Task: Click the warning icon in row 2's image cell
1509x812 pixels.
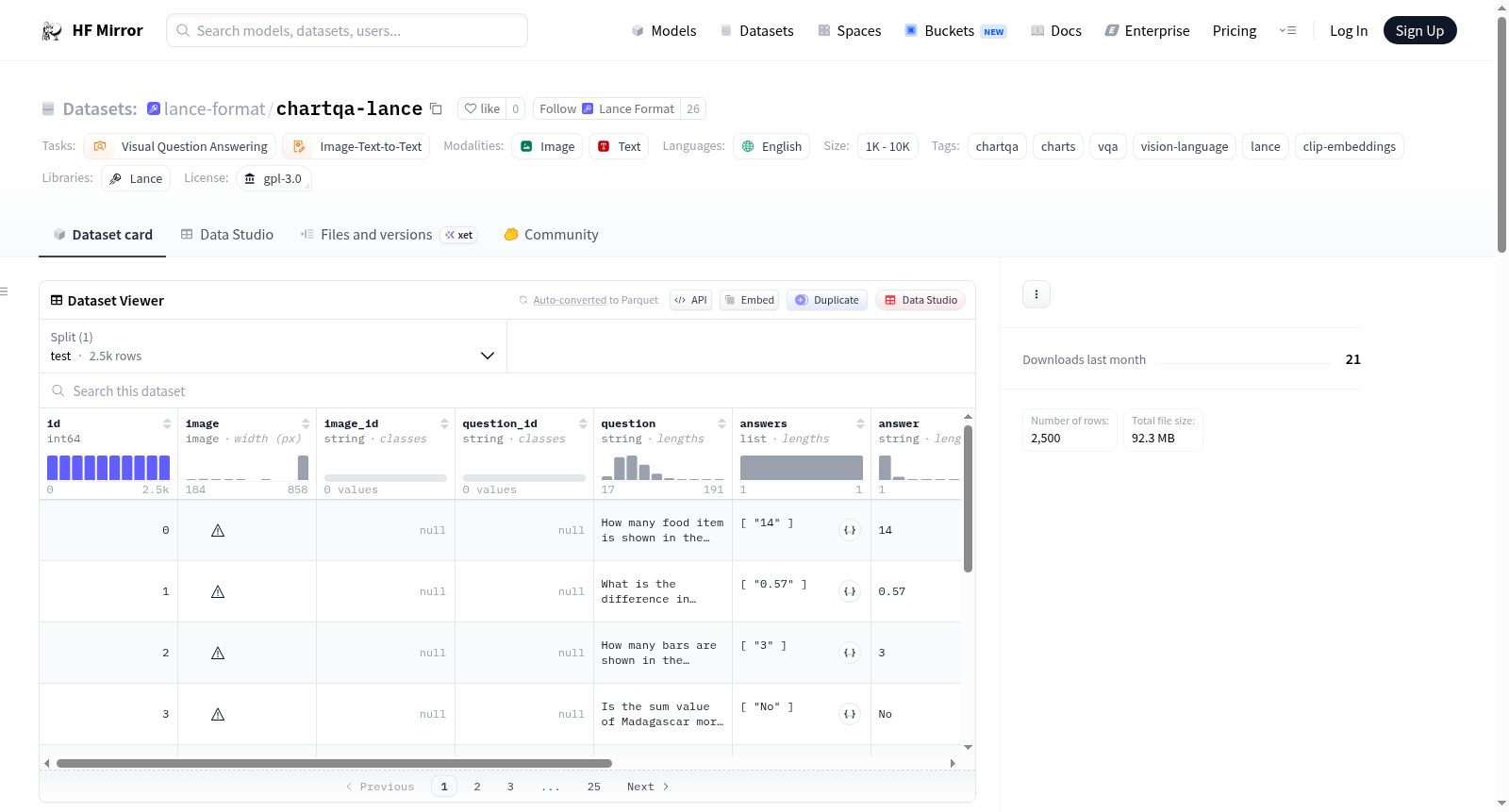Action: tap(218, 654)
